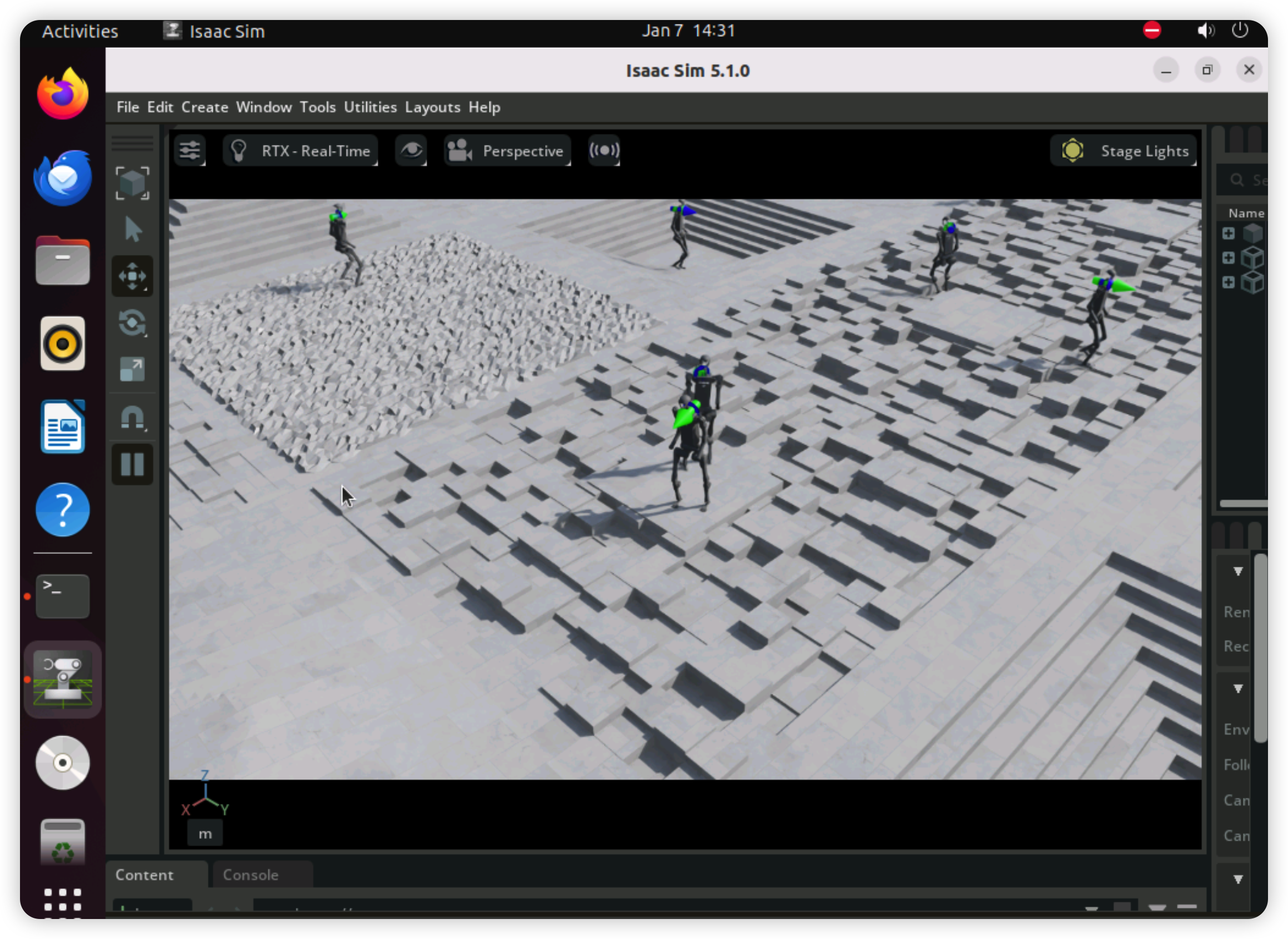
Task: Select the Move tool in left toolbar
Action: click(132, 276)
